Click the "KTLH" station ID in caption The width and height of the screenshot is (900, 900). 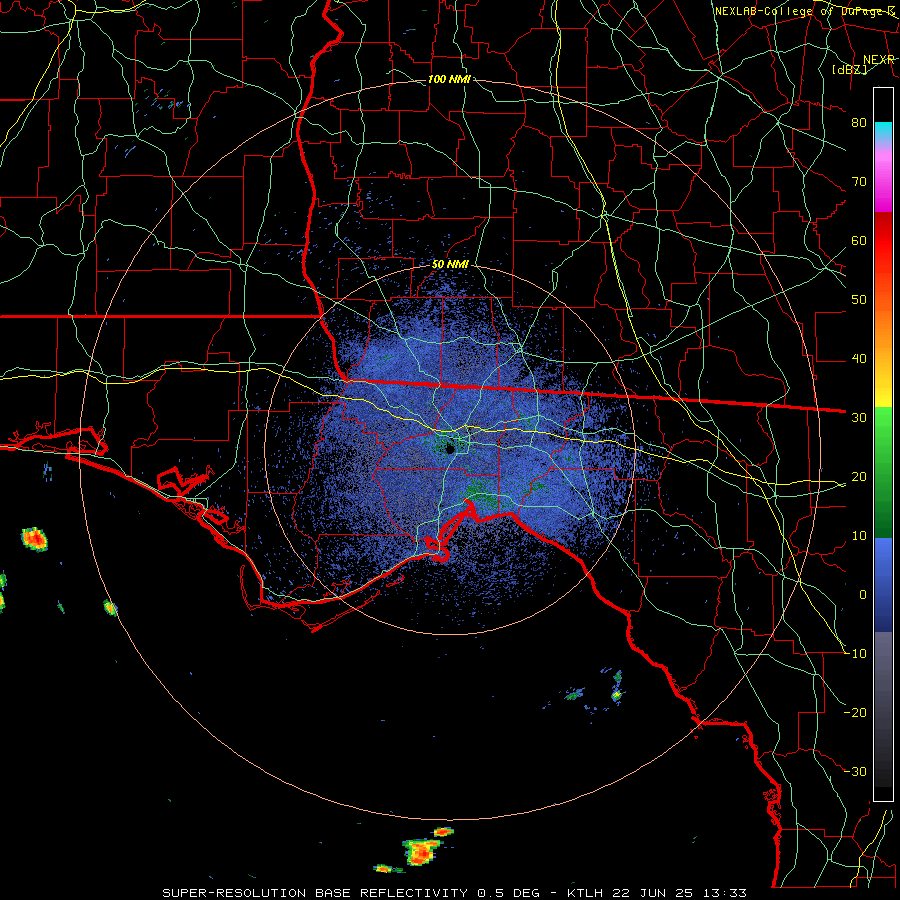tap(586, 893)
